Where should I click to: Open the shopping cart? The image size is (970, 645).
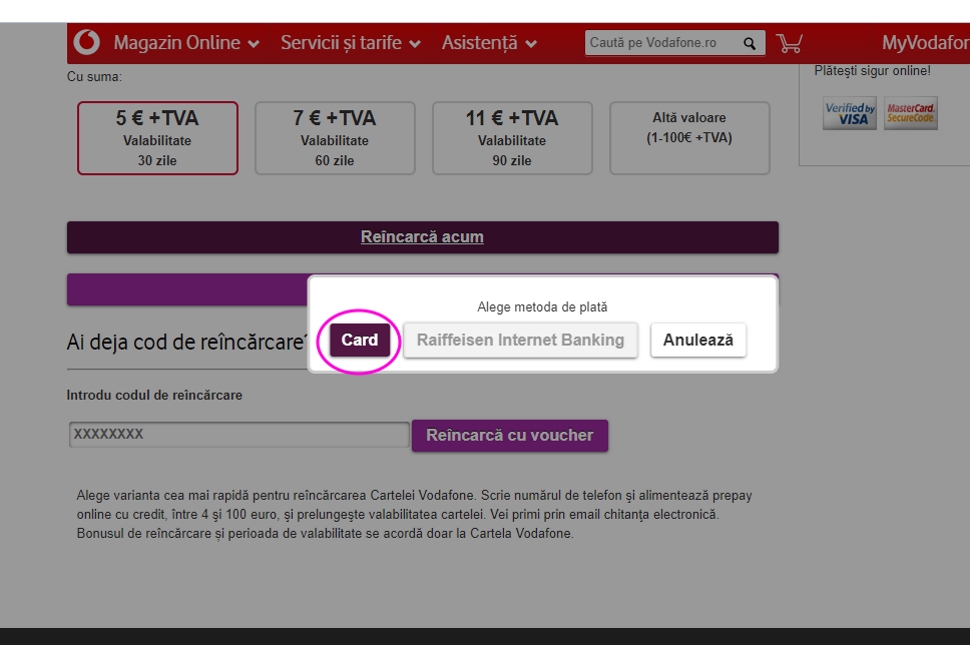(790, 43)
